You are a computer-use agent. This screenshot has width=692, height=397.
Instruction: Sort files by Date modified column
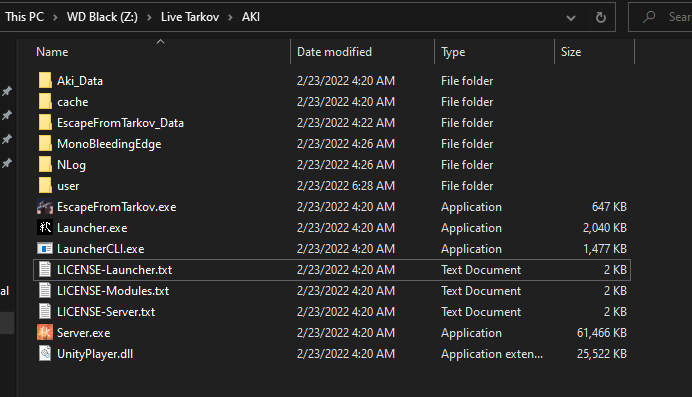click(x=335, y=52)
